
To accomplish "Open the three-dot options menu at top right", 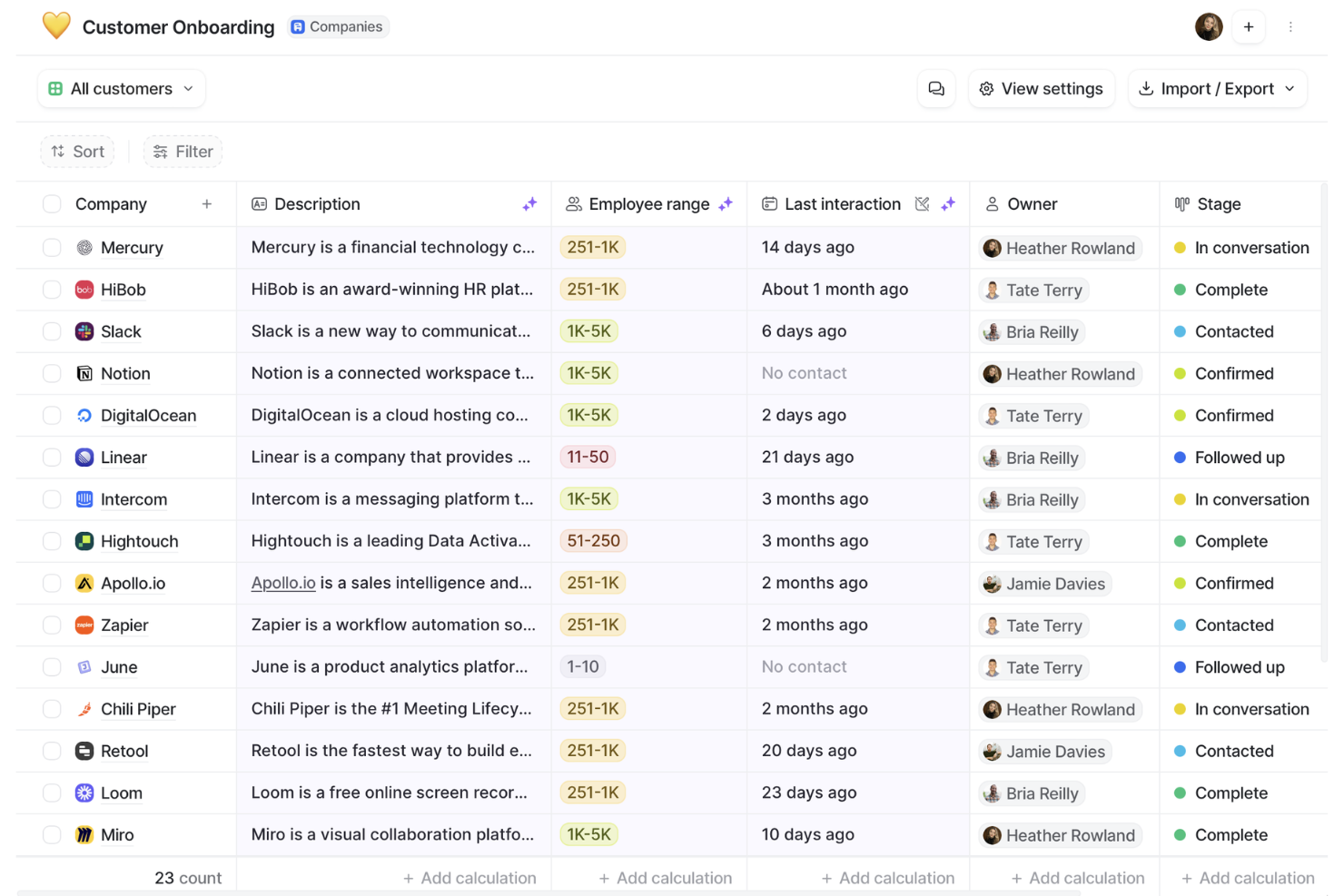I will click(1291, 26).
